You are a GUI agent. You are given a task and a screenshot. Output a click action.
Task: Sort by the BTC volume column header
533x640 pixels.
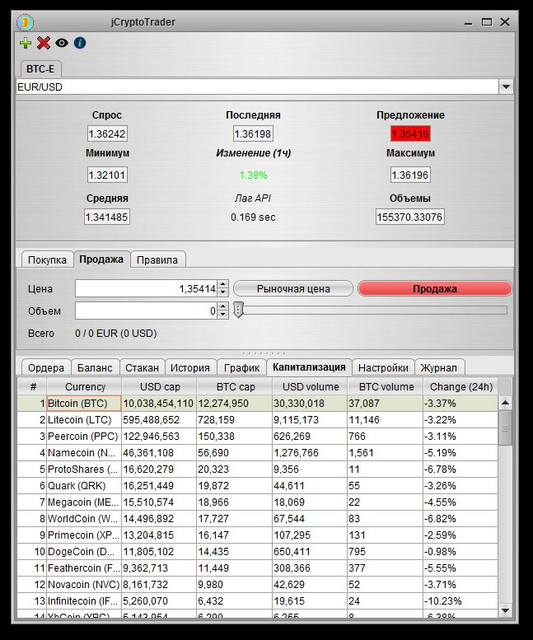(386, 387)
